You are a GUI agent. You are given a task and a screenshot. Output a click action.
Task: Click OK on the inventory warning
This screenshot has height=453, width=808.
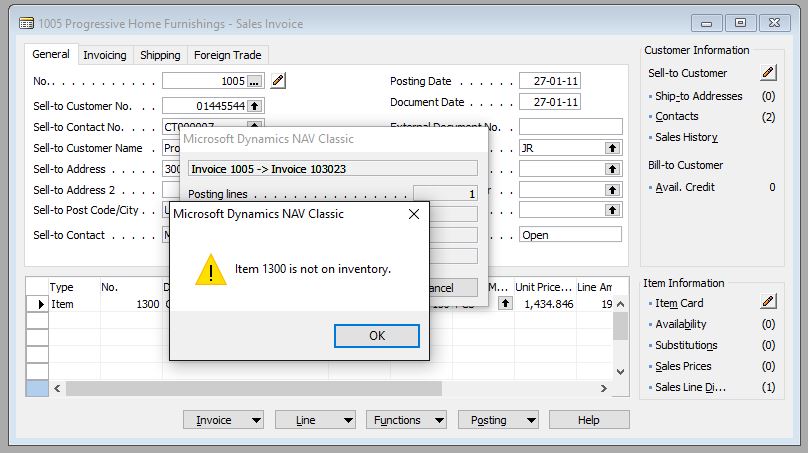(x=377, y=335)
